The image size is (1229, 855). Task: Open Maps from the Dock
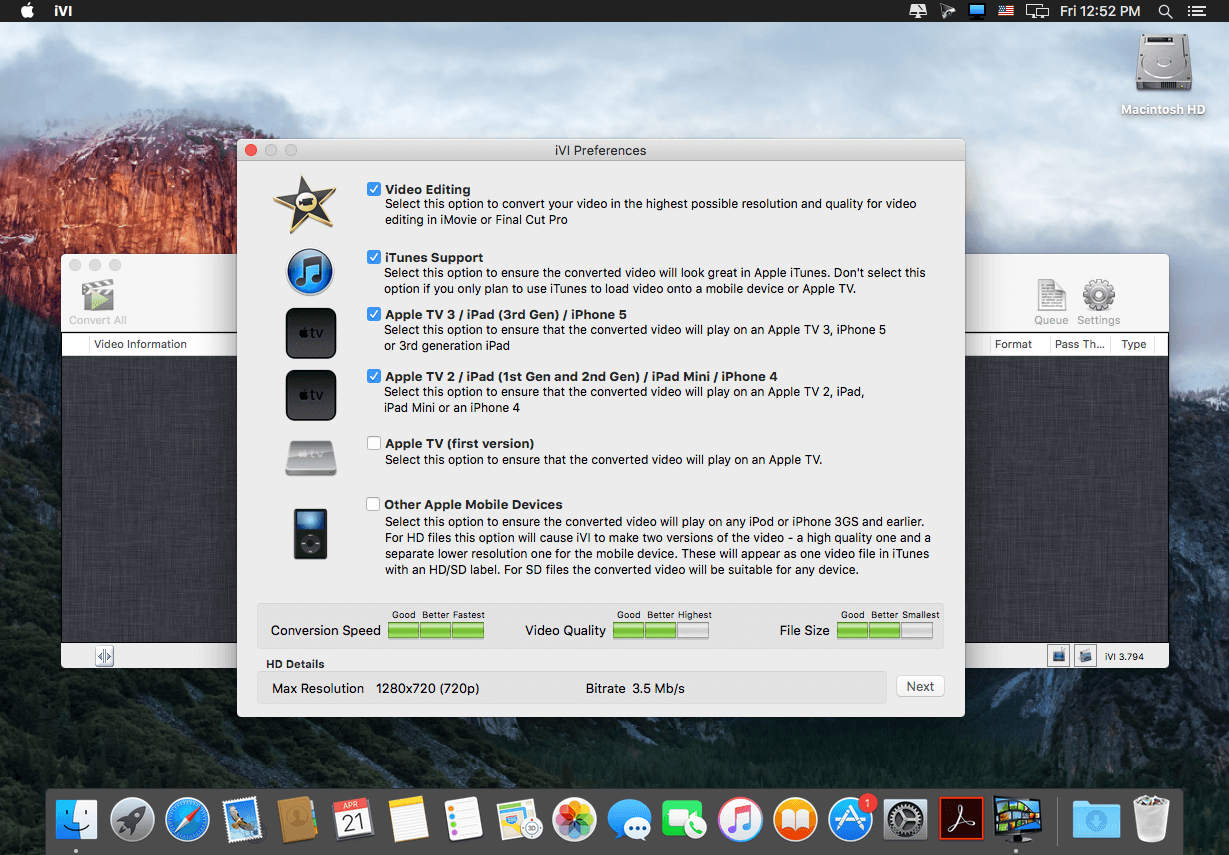click(x=519, y=820)
